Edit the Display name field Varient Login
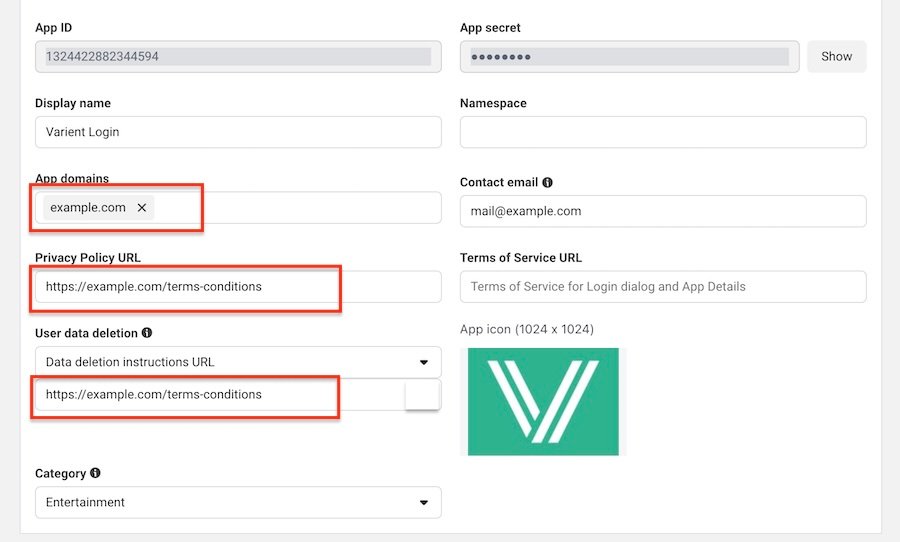 click(238, 132)
